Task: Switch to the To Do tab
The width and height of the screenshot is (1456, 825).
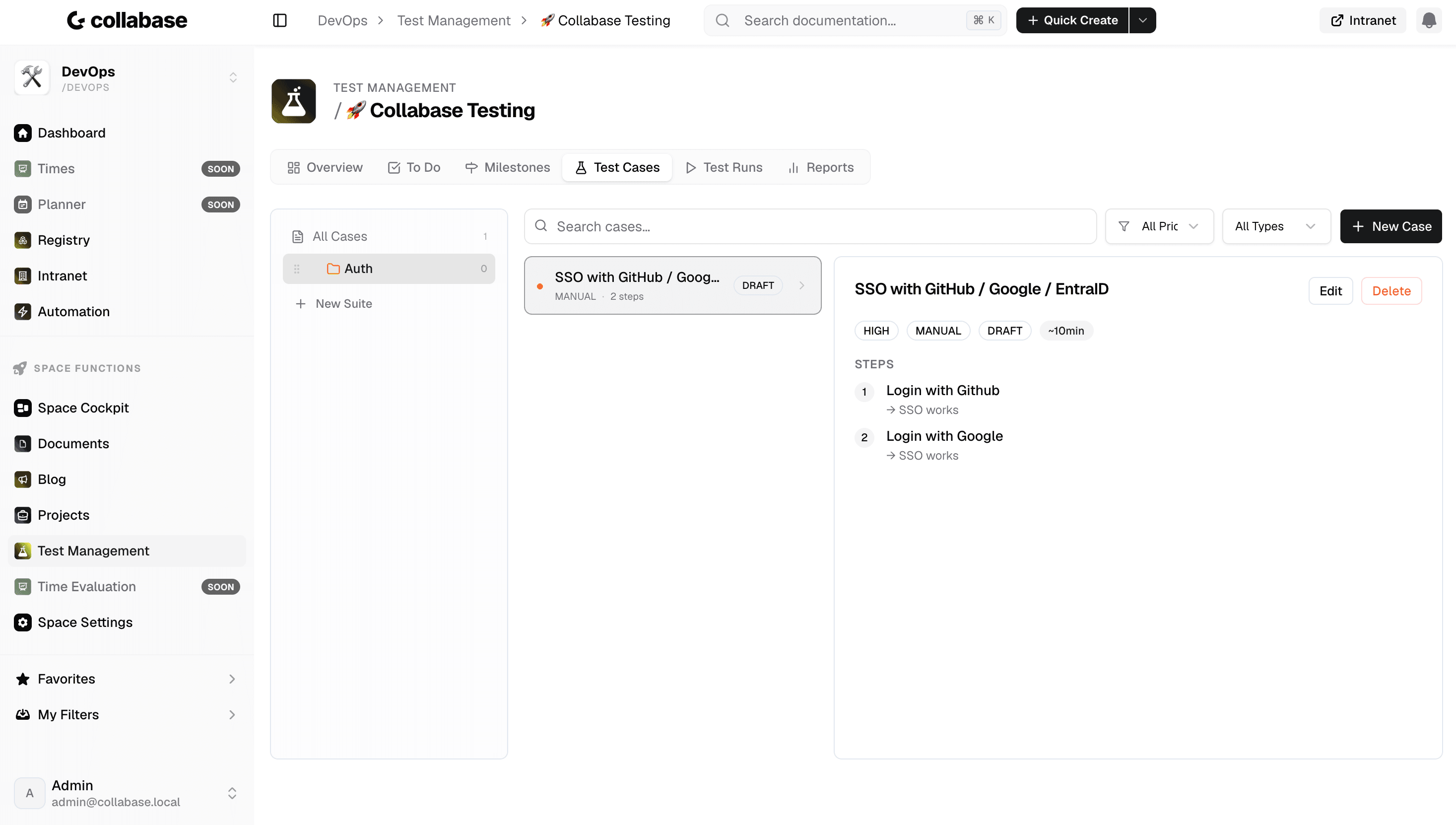Action: pos(414,168)
